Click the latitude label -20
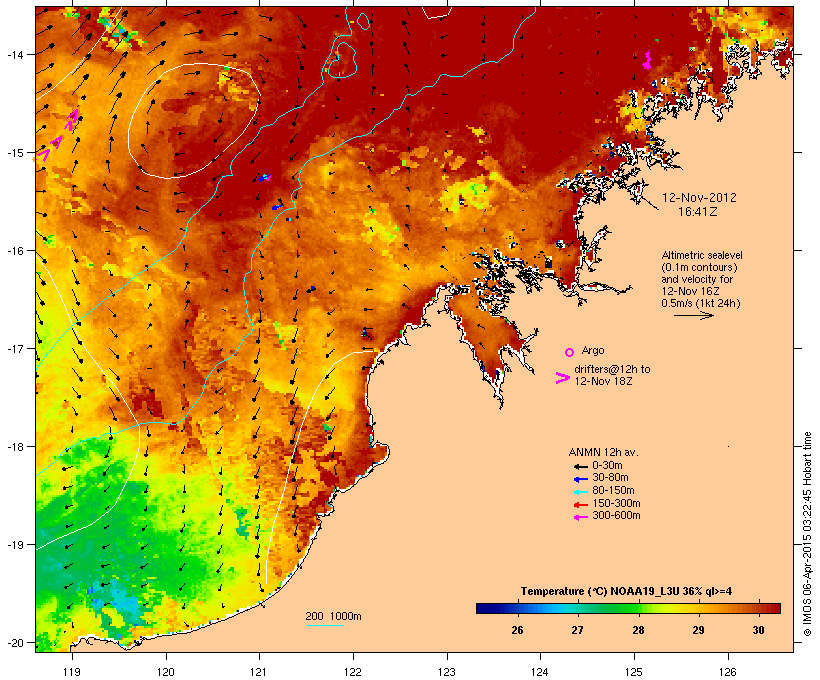Image resolution: width=820 pixels, height=680 pixels. click(x=14, y=643)
